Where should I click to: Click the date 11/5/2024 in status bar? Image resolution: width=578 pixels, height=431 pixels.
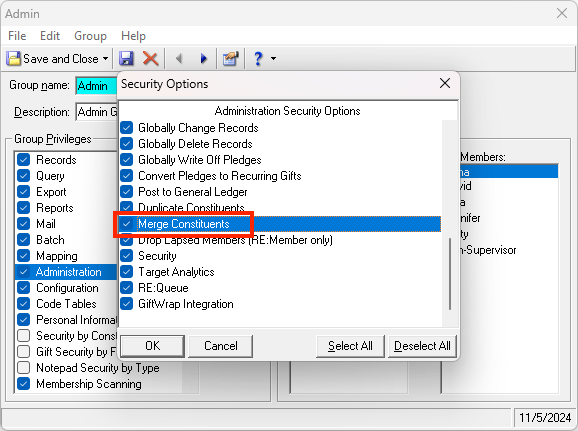click(545, 418)
